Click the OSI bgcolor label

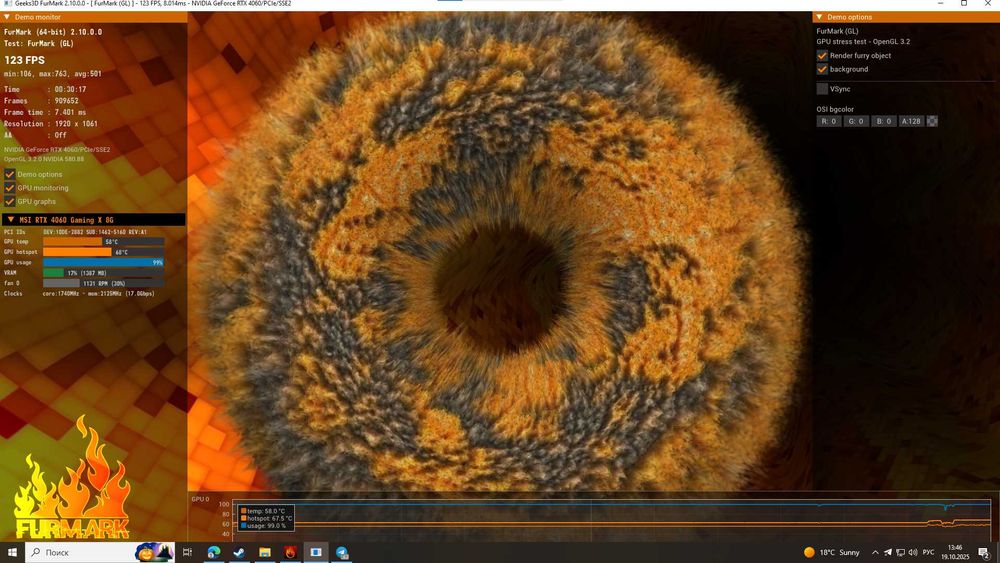835,109
